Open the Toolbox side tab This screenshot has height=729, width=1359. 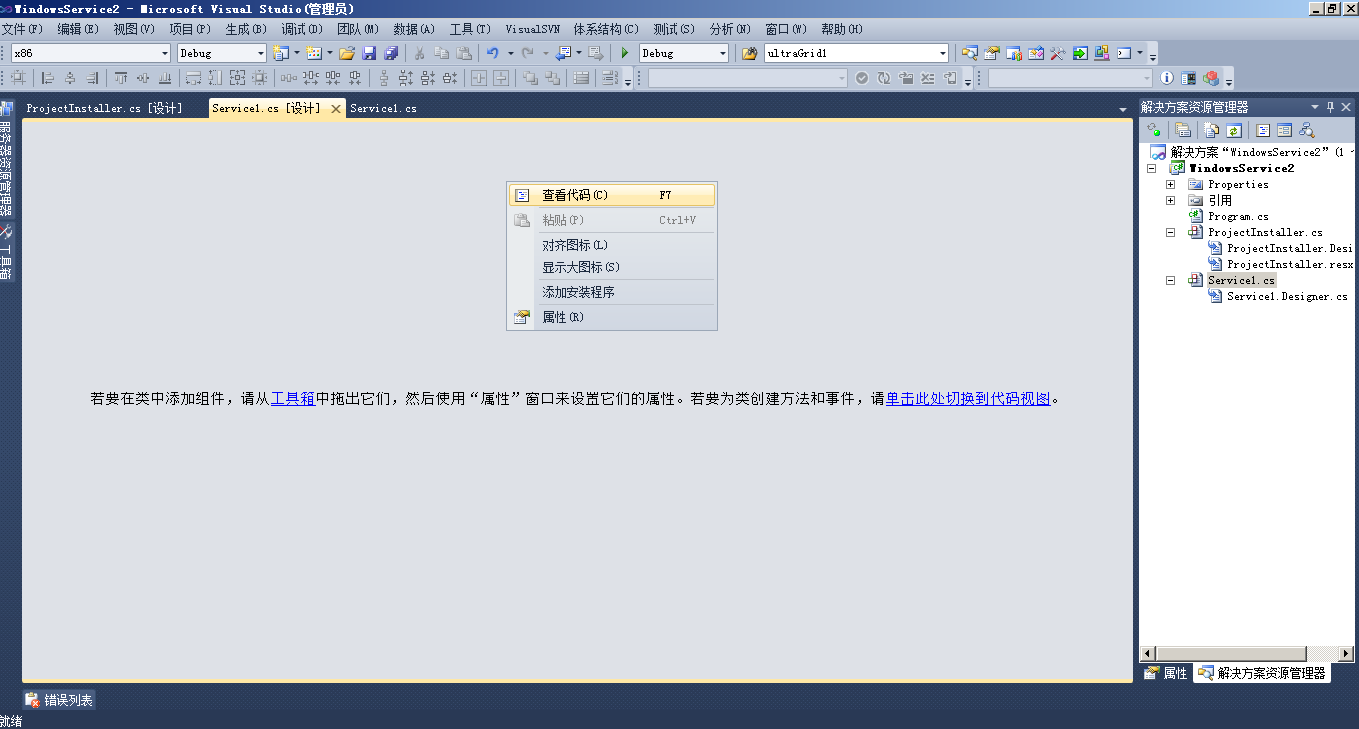pos(6,252)
